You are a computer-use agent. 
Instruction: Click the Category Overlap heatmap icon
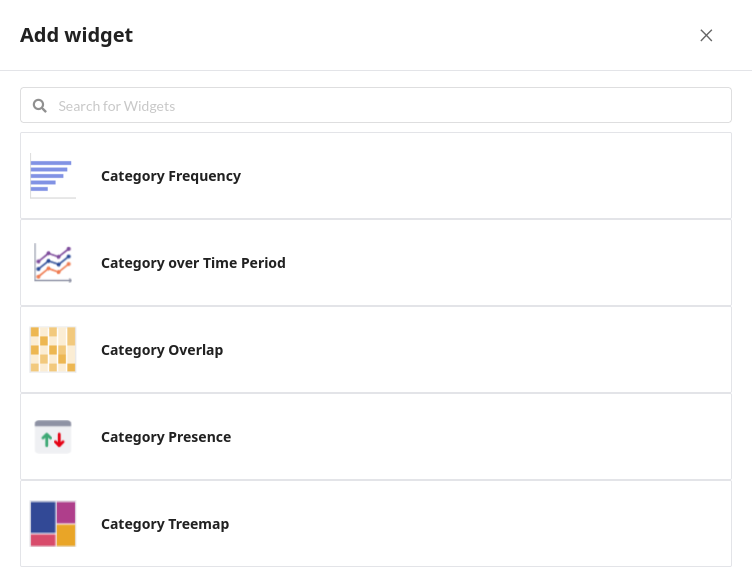click(x=53, y=350)
